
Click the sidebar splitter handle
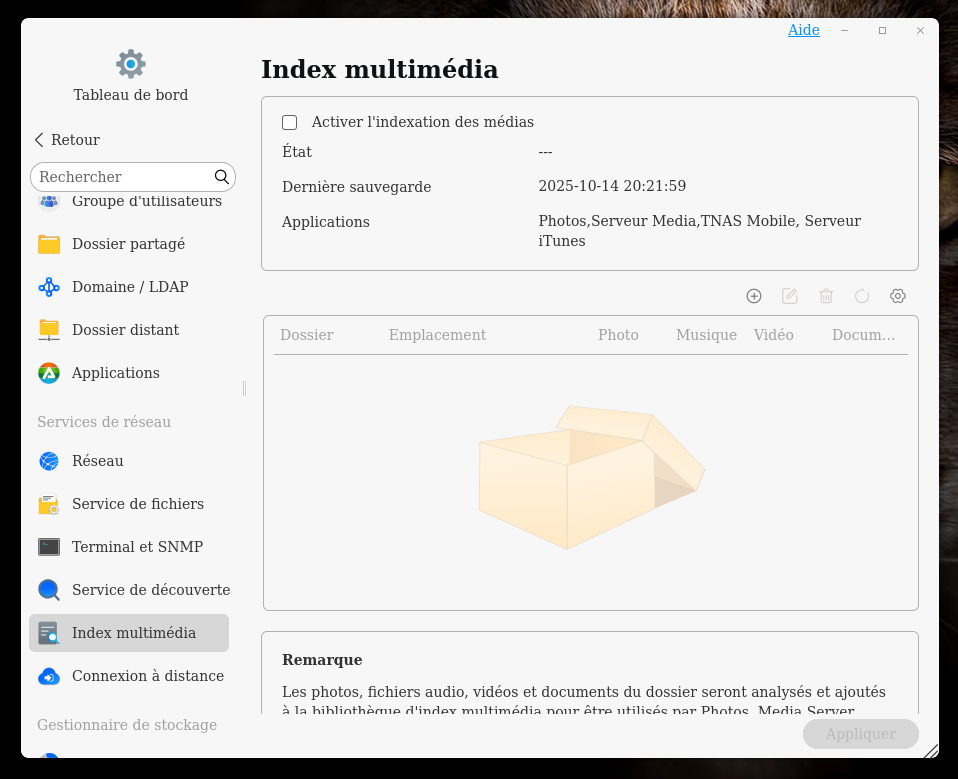(244, 388)
